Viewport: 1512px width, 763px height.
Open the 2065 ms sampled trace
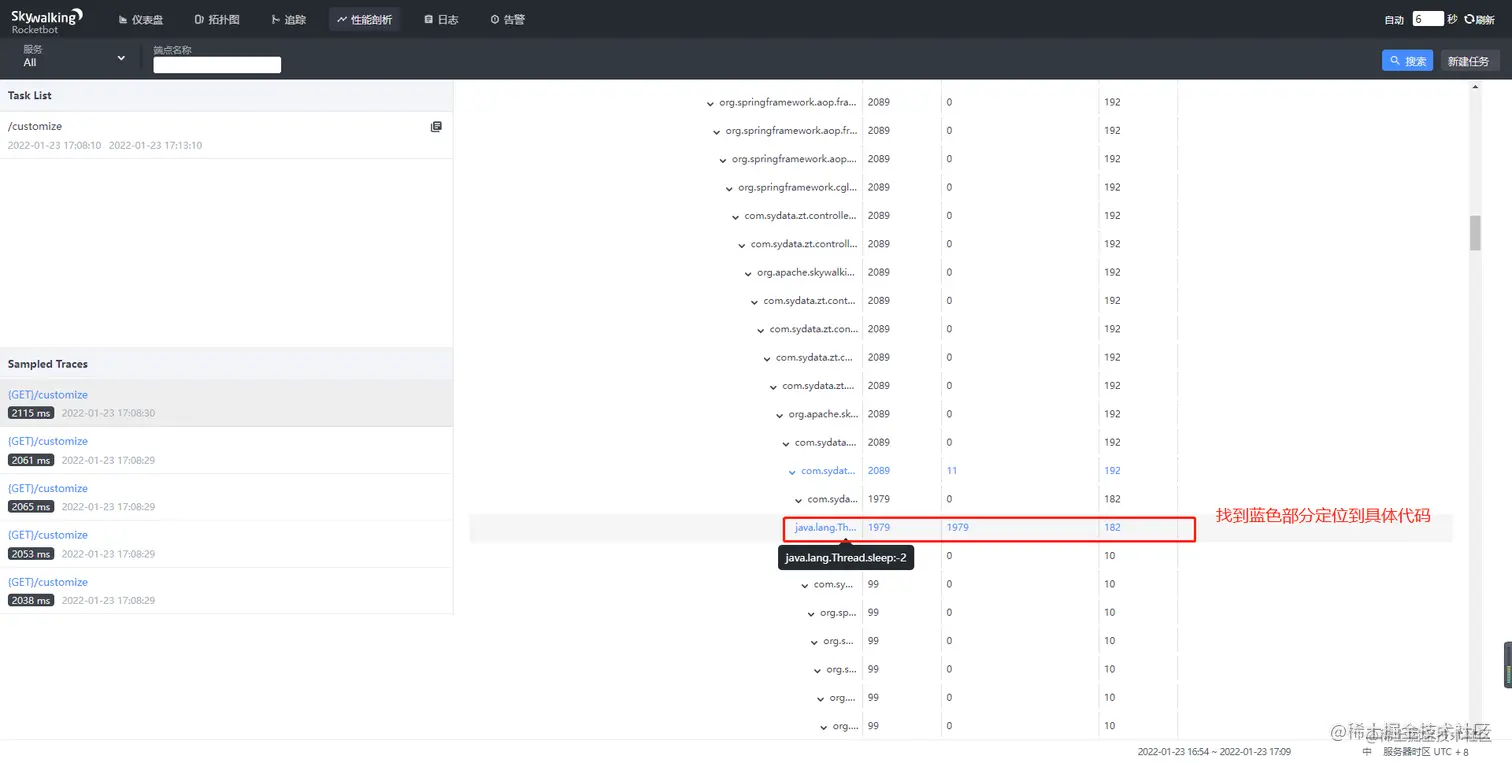(226, 497)
